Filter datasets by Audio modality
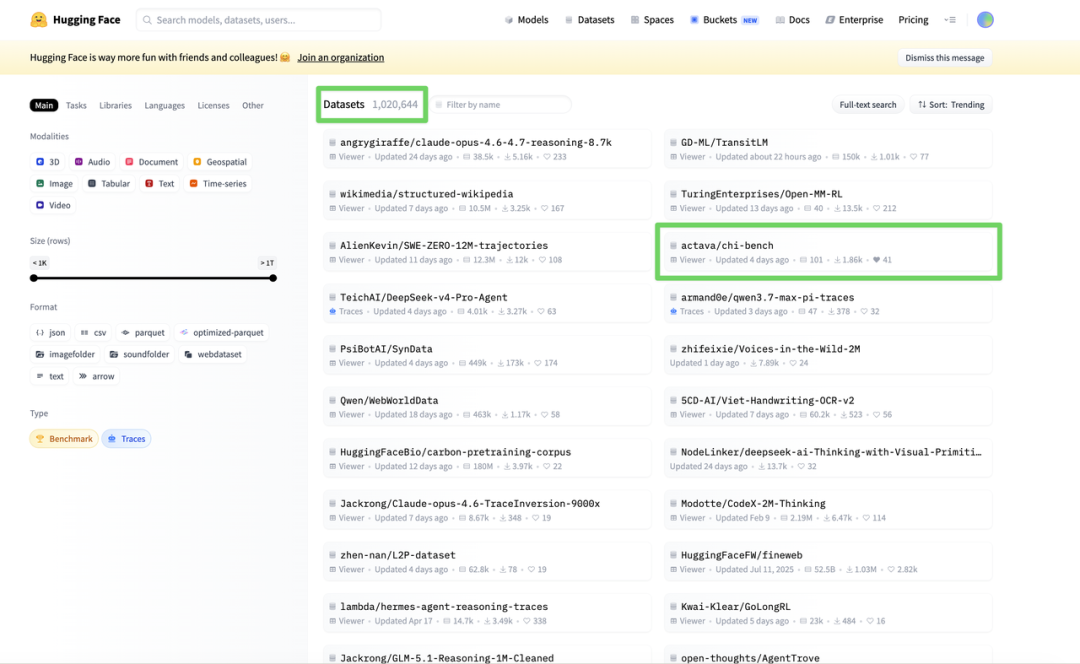 click(x=92, y=162)
